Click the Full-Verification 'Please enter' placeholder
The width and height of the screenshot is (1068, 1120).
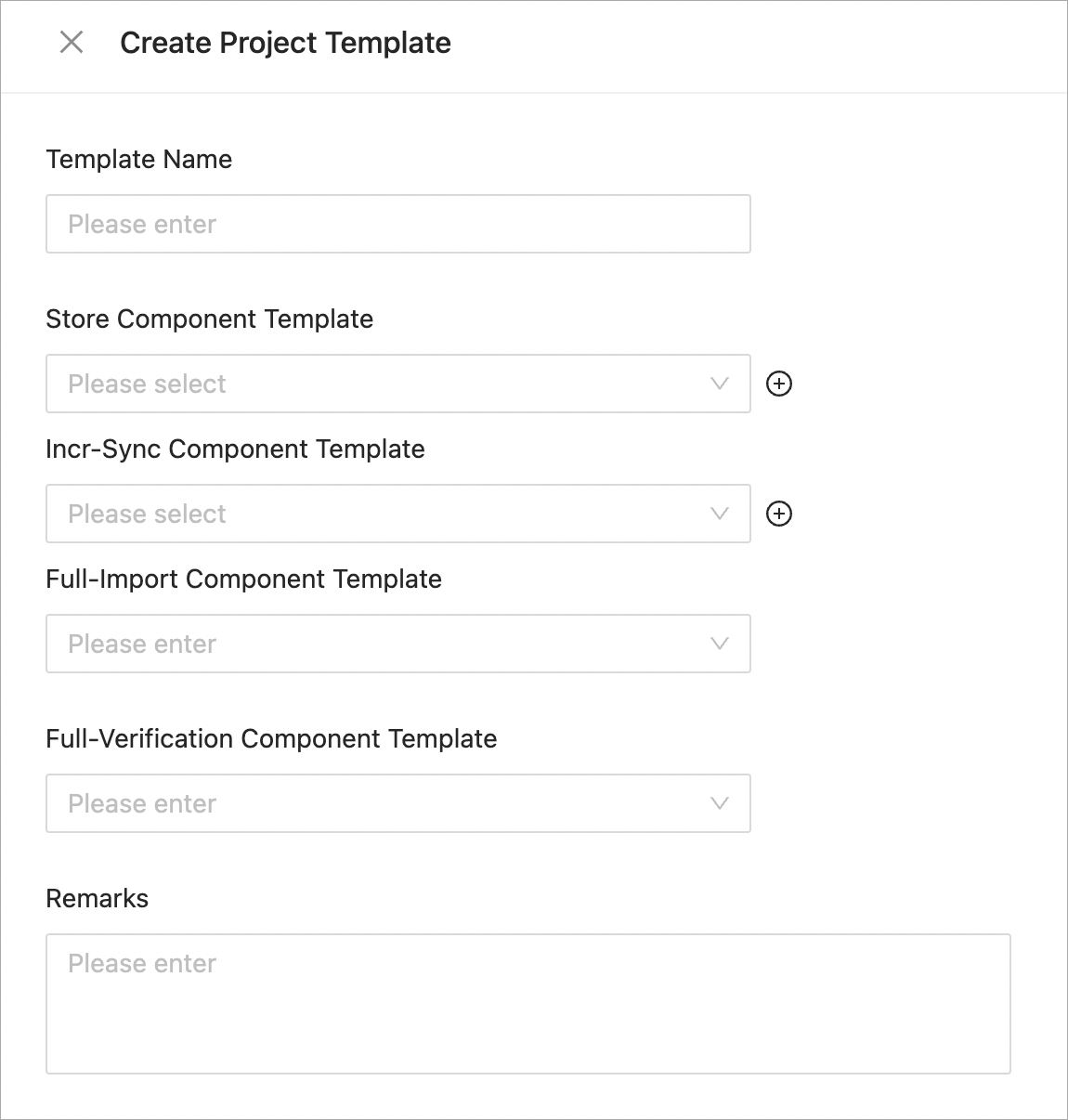point(142,803)
